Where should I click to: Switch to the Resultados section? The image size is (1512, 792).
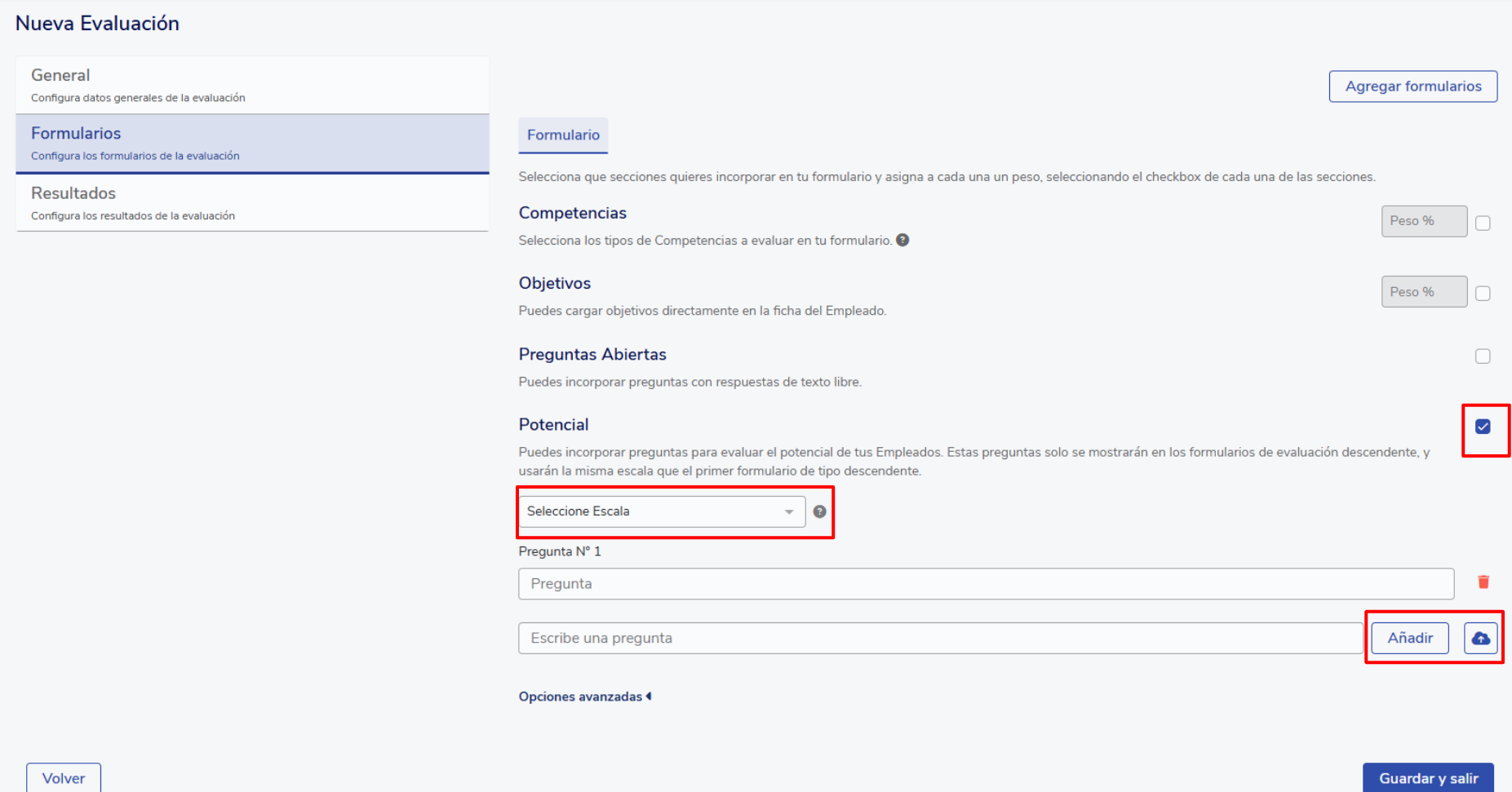click(x=252, y=203)
